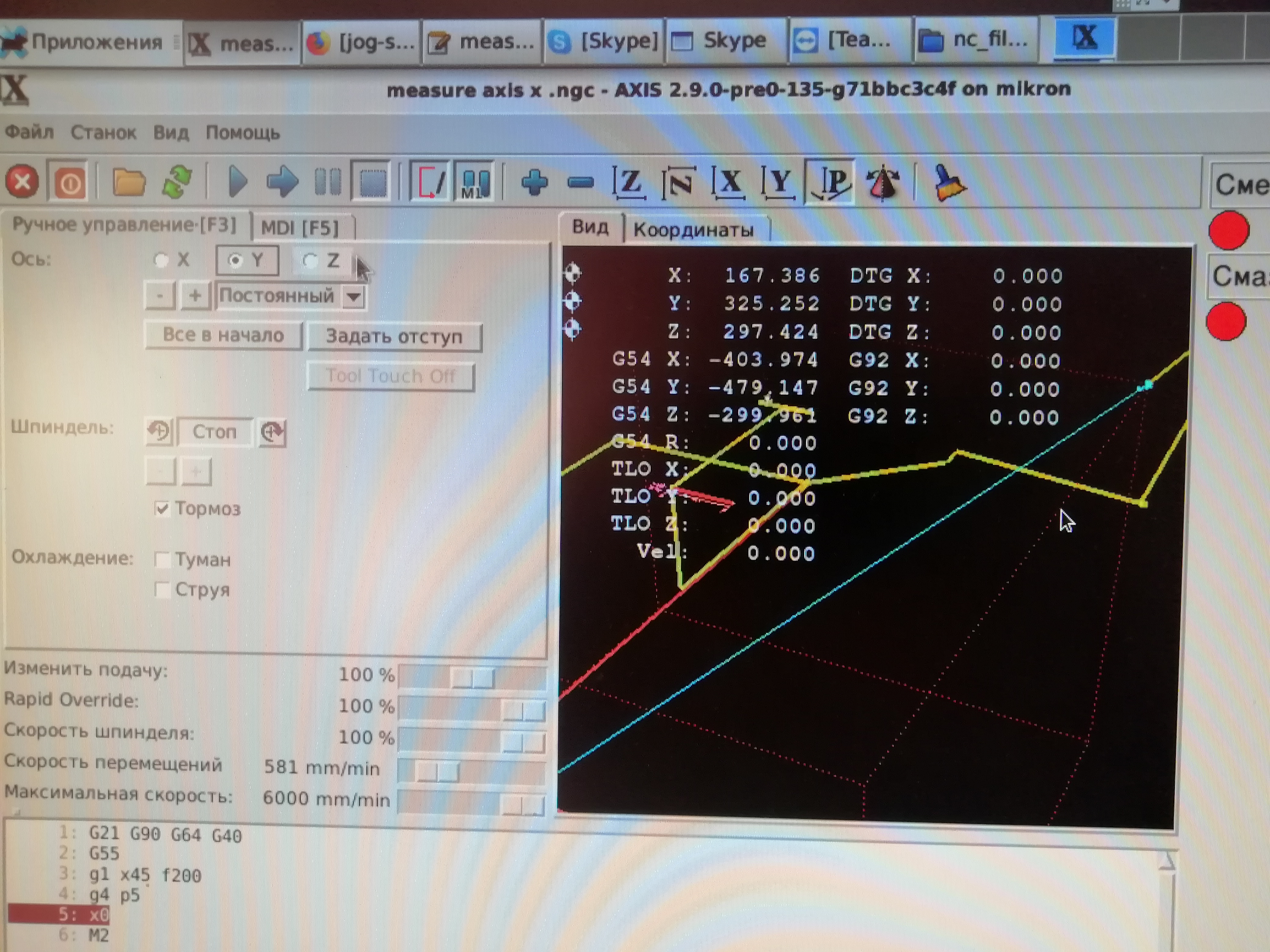Open the Файл menu
The width and height of the screenshot is (1270, 952).
[x=29, y=132]
